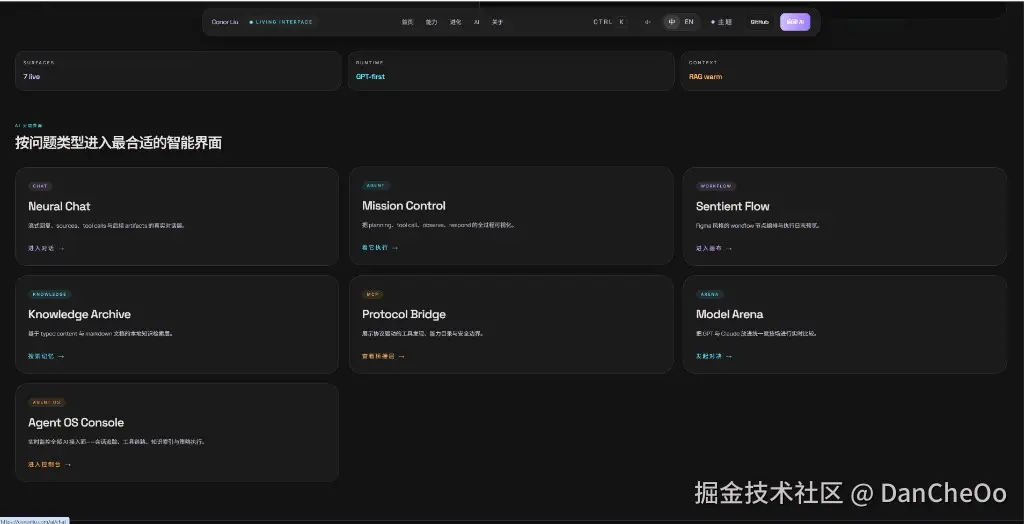Go to 首页 in navigation menu
This screenshot has width=1024, height=524.
coord(408,22)
